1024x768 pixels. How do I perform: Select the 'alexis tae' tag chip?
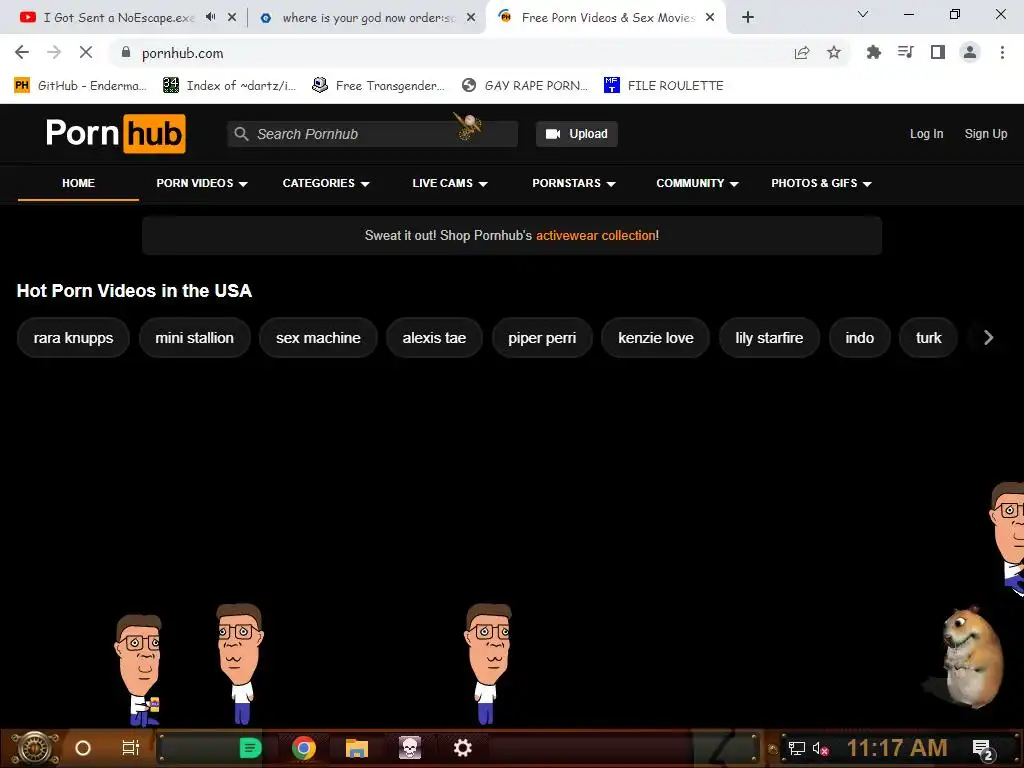(434, 338)
